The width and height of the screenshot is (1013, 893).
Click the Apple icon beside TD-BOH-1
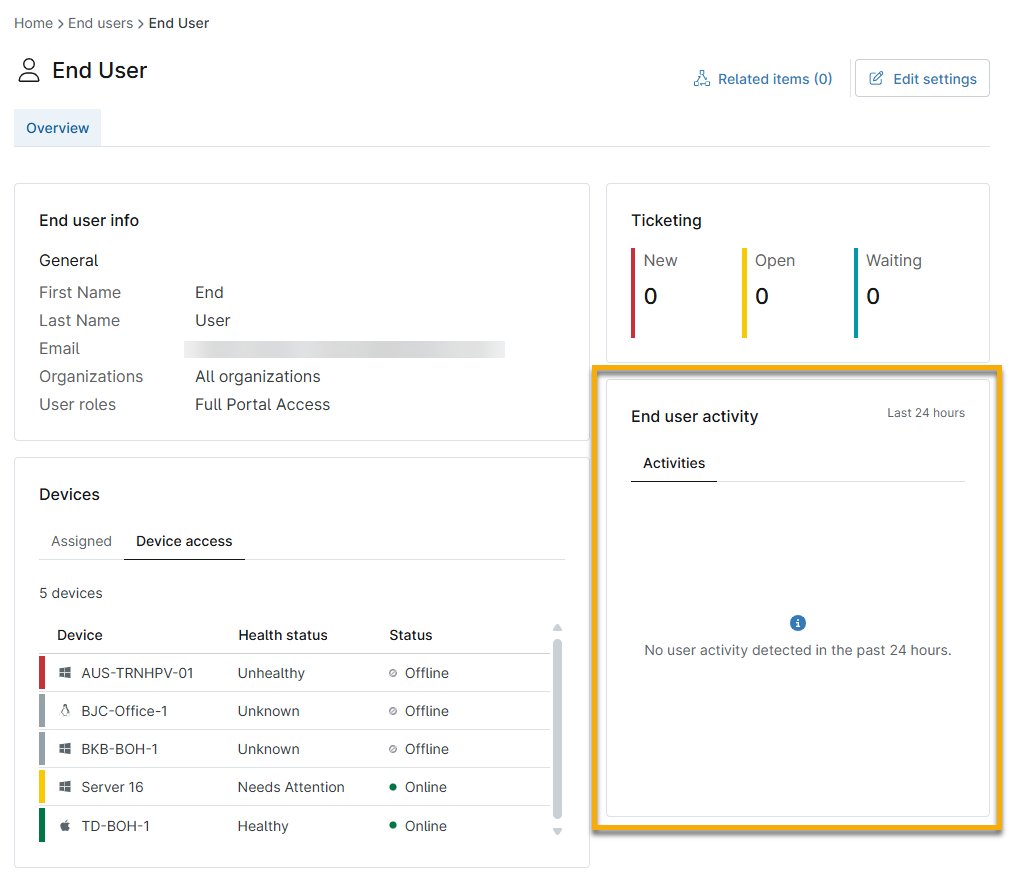(65, 826)
